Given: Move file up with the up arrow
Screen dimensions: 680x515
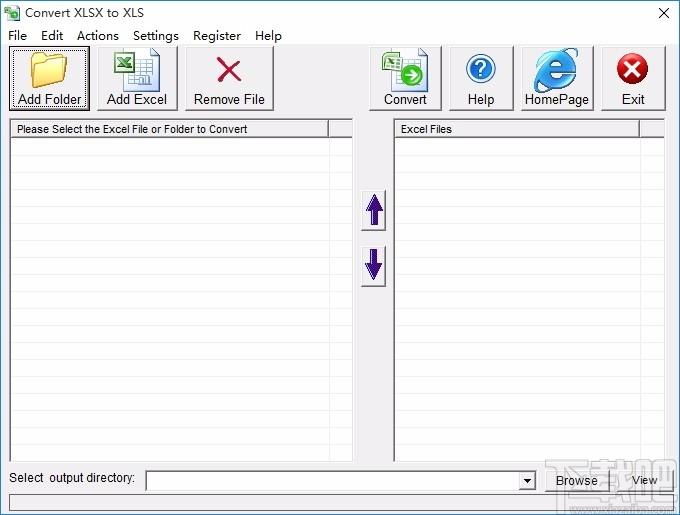Looking at the screenshot, I should (373, 211).
